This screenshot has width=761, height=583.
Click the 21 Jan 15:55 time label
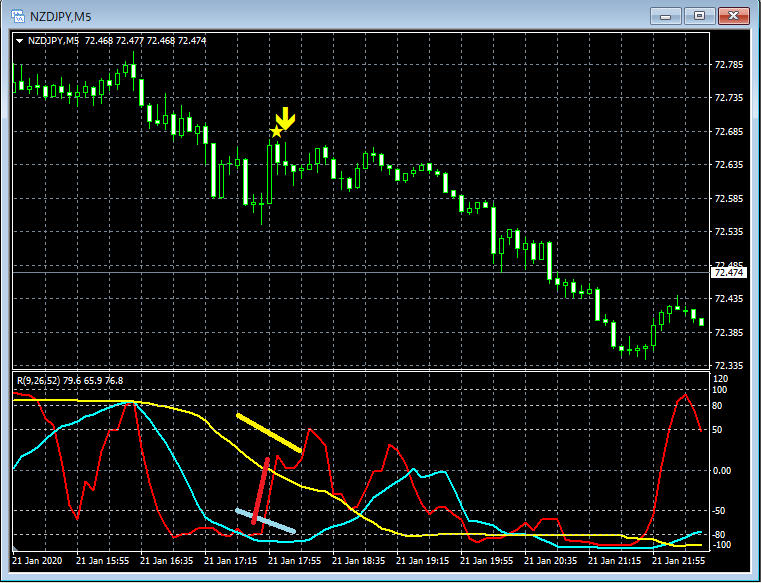tap(103, 561)
